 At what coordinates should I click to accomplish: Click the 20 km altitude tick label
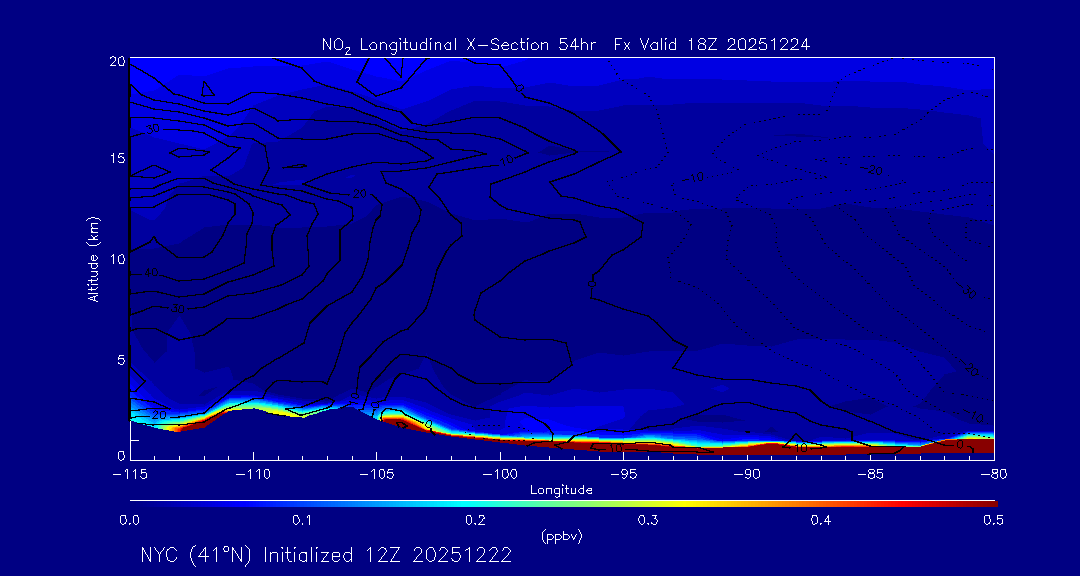pos(117,61)
